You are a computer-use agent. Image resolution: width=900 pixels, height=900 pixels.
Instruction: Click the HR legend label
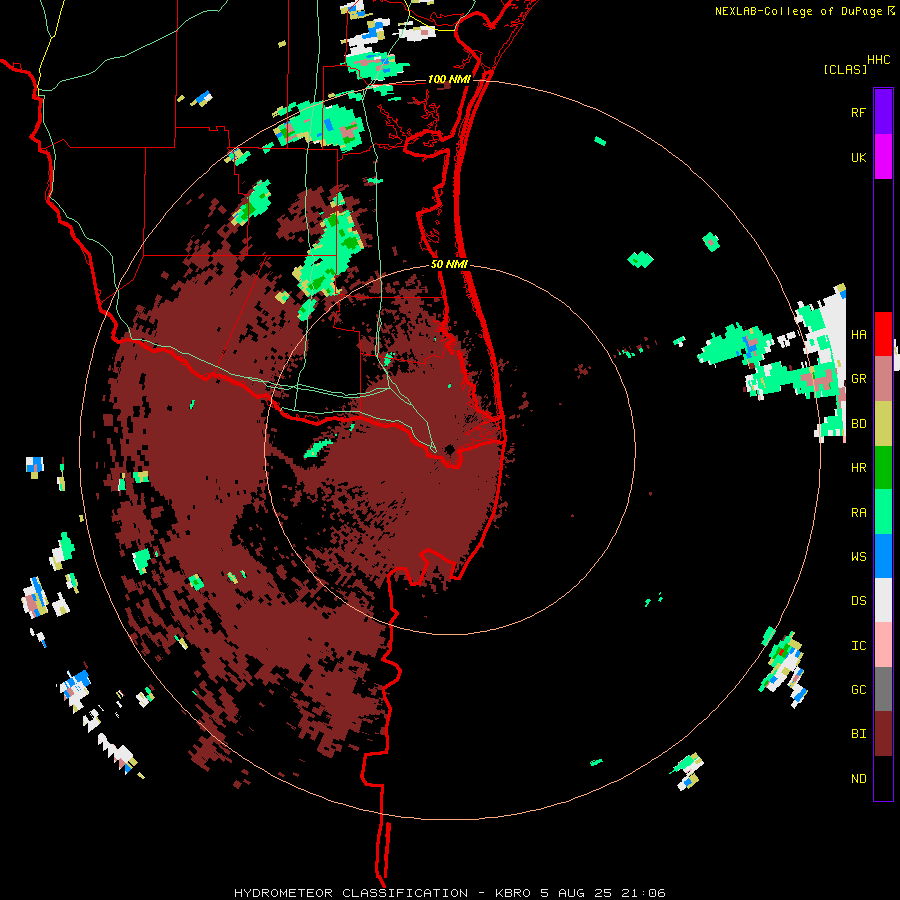point(858,468)
